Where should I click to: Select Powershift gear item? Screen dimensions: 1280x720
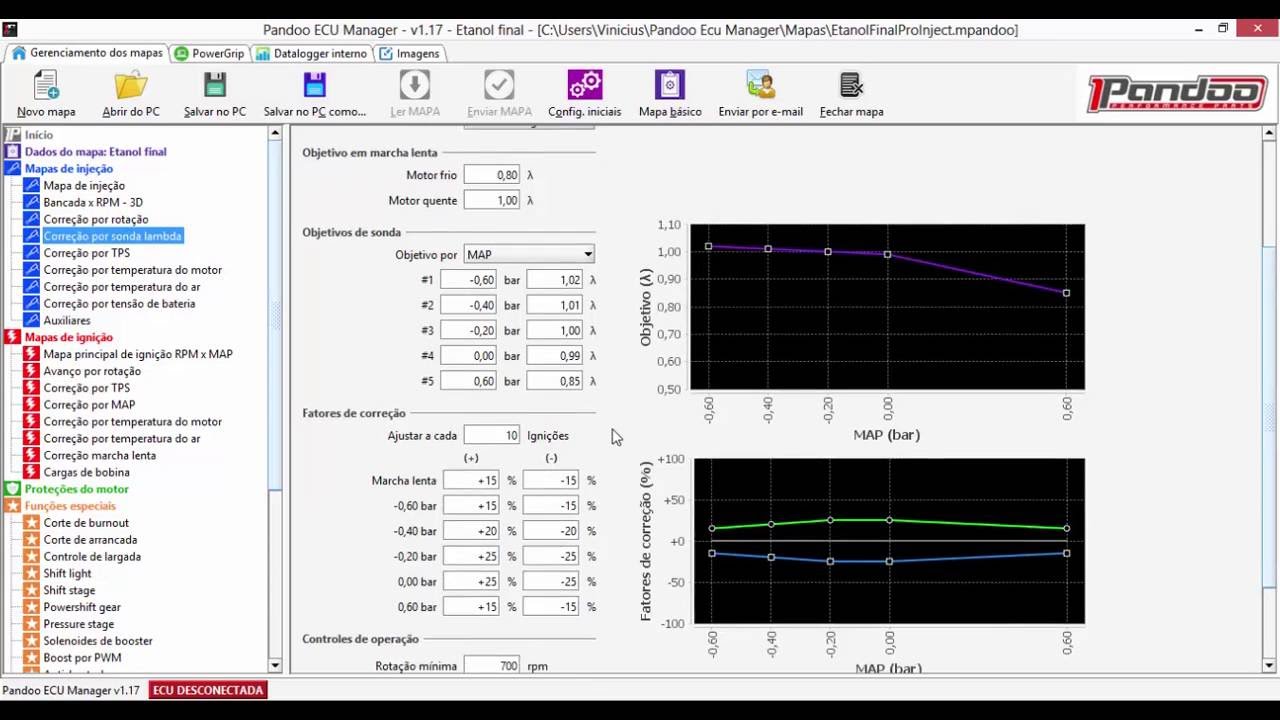pos(82,607)
